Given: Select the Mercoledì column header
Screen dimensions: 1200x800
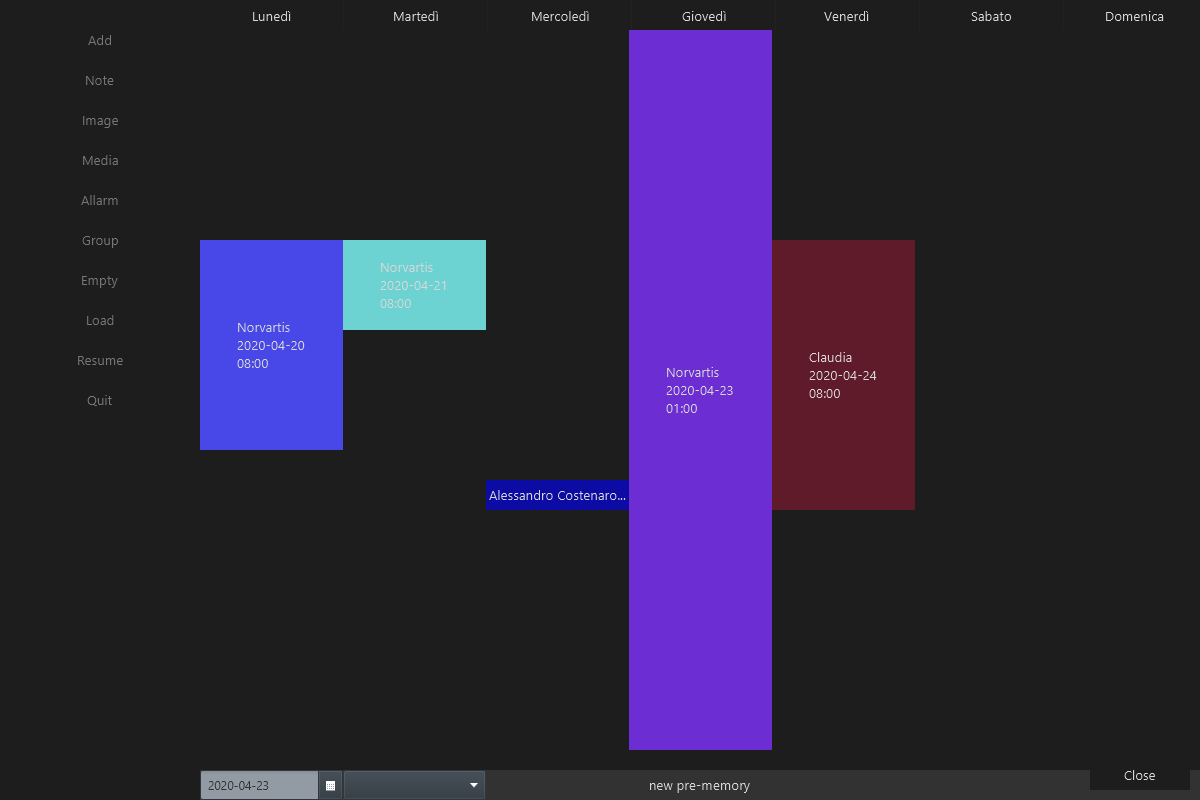Looking at the screenshot, I should [x=560, y=16].
